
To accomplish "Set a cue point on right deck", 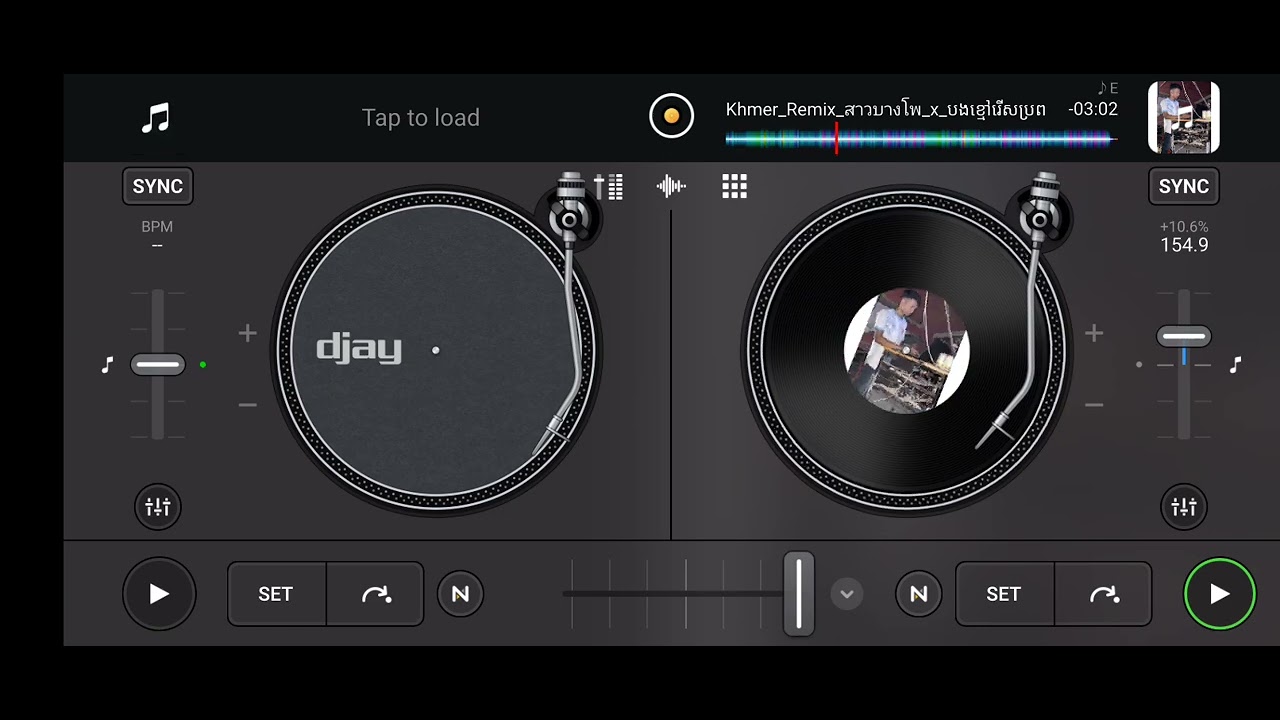I will tap(1004, 594).
